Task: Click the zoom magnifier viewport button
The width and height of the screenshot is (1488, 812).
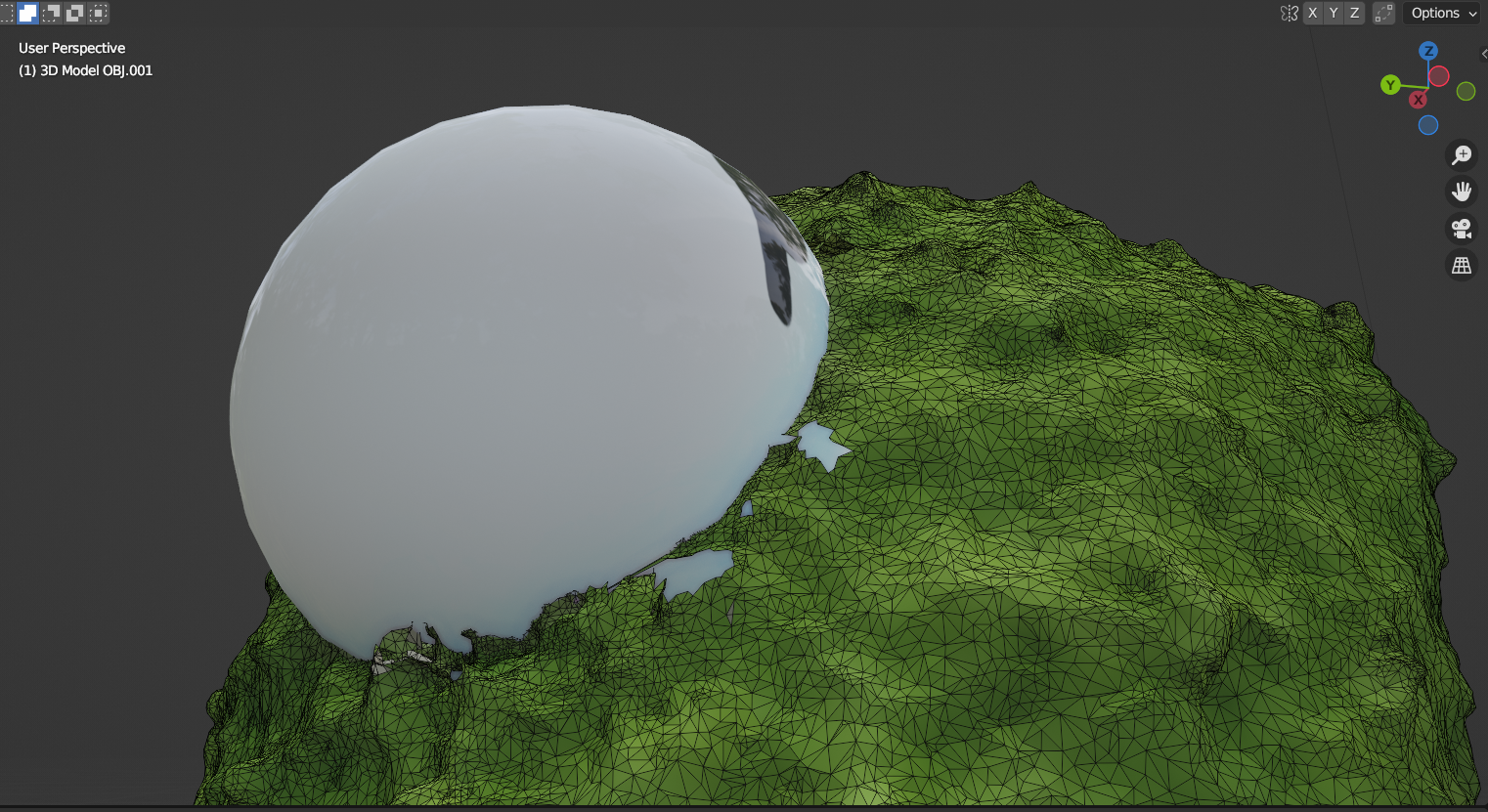Action: click(1462, 154)
